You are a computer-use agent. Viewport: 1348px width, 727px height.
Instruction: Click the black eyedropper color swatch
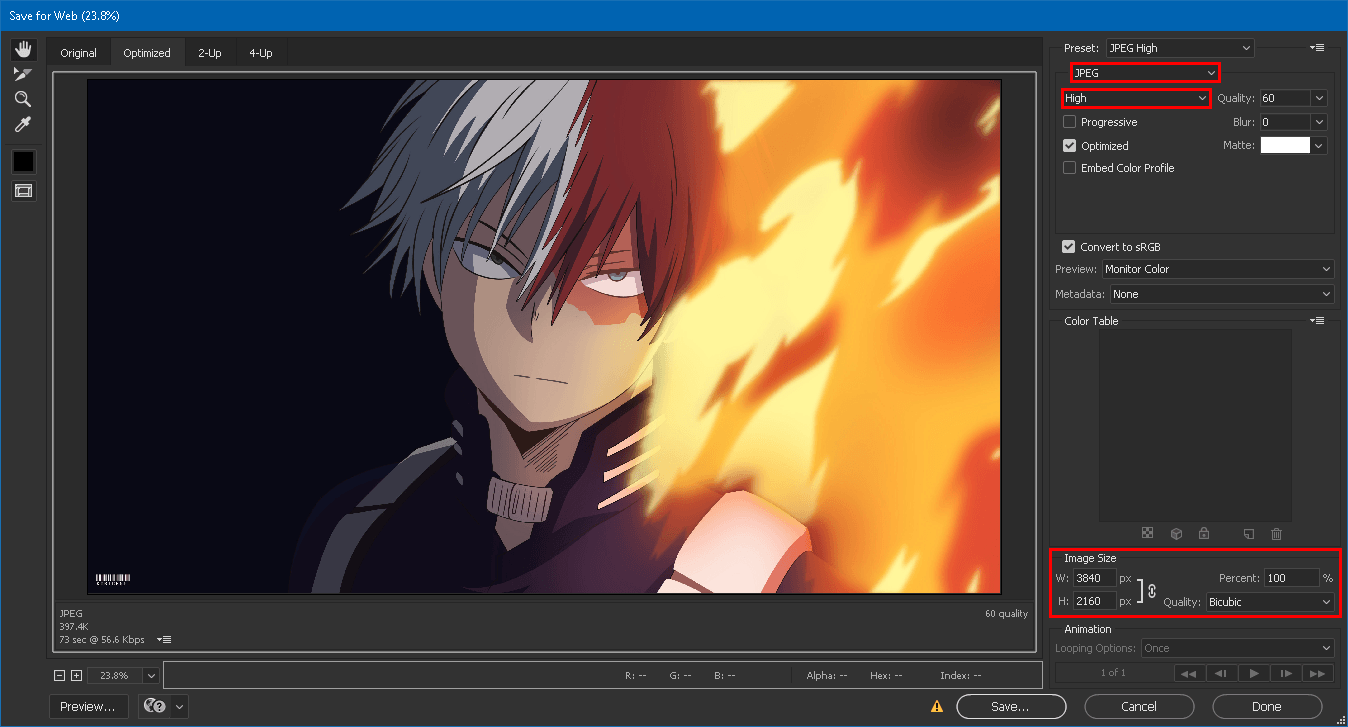click(23, 161)
